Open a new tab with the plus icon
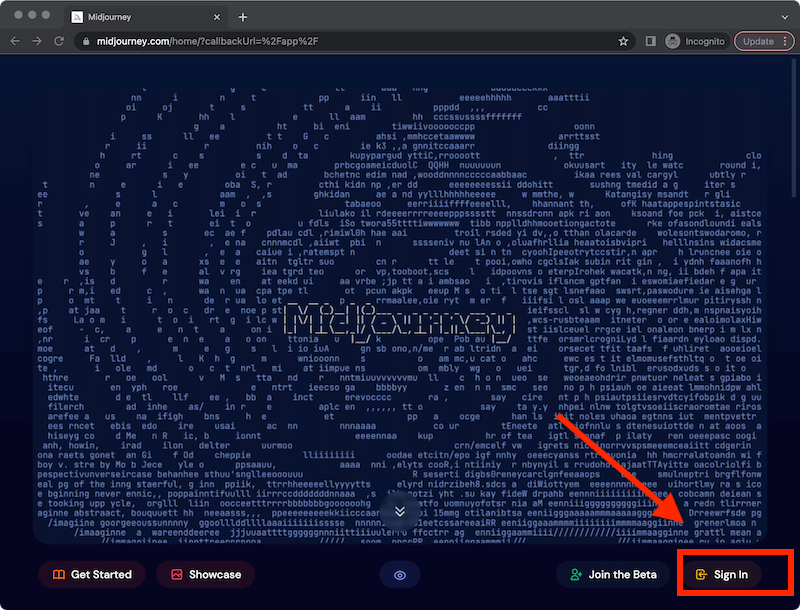 243,17
